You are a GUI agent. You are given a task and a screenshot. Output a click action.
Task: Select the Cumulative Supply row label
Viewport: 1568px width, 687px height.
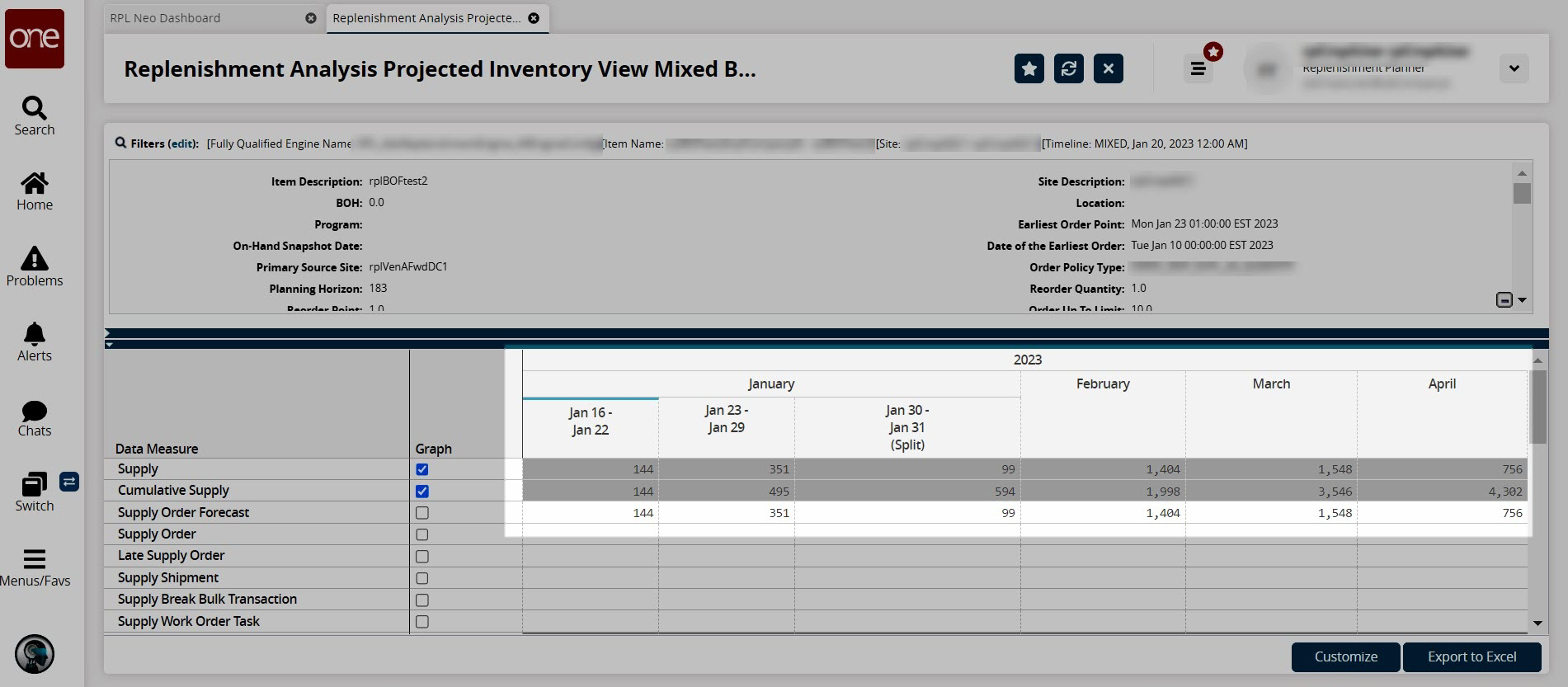173,490
